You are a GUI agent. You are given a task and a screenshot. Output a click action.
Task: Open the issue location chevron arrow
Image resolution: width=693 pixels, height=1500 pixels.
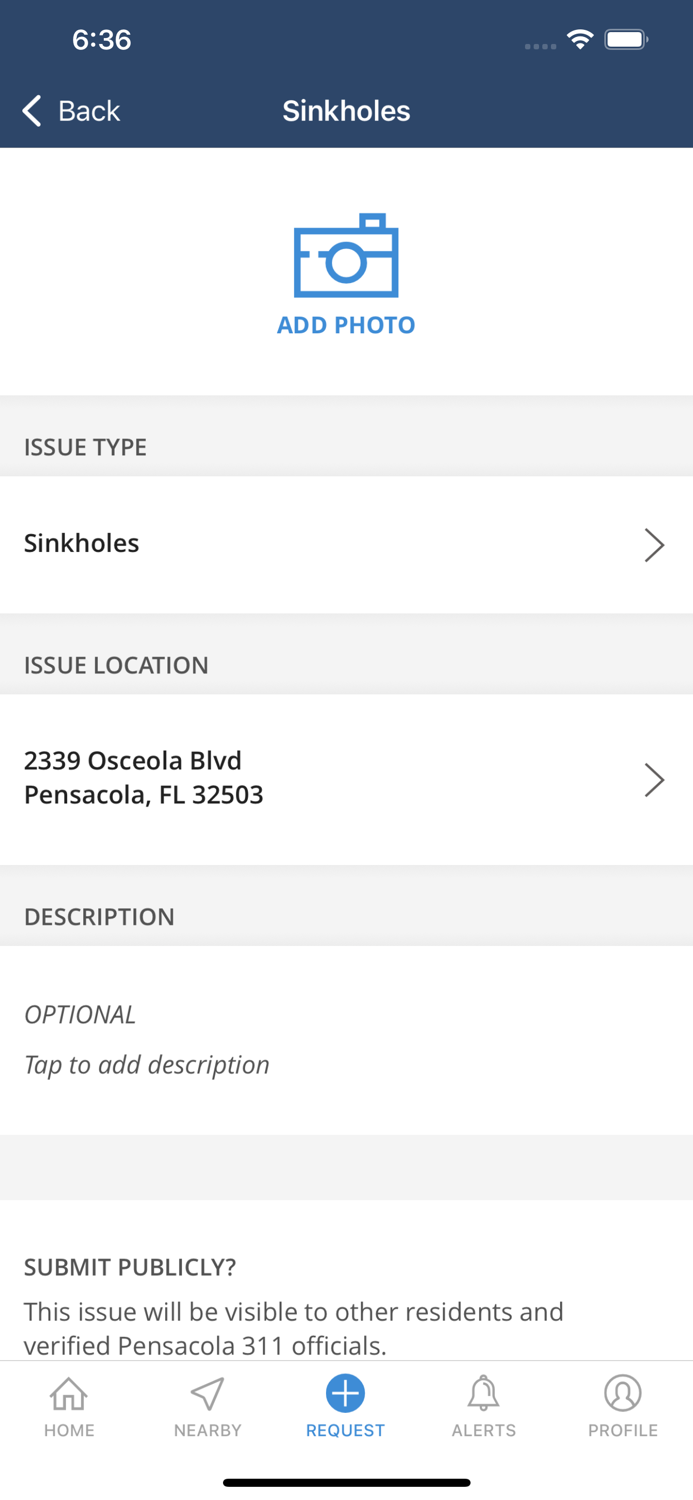[655, 779]
